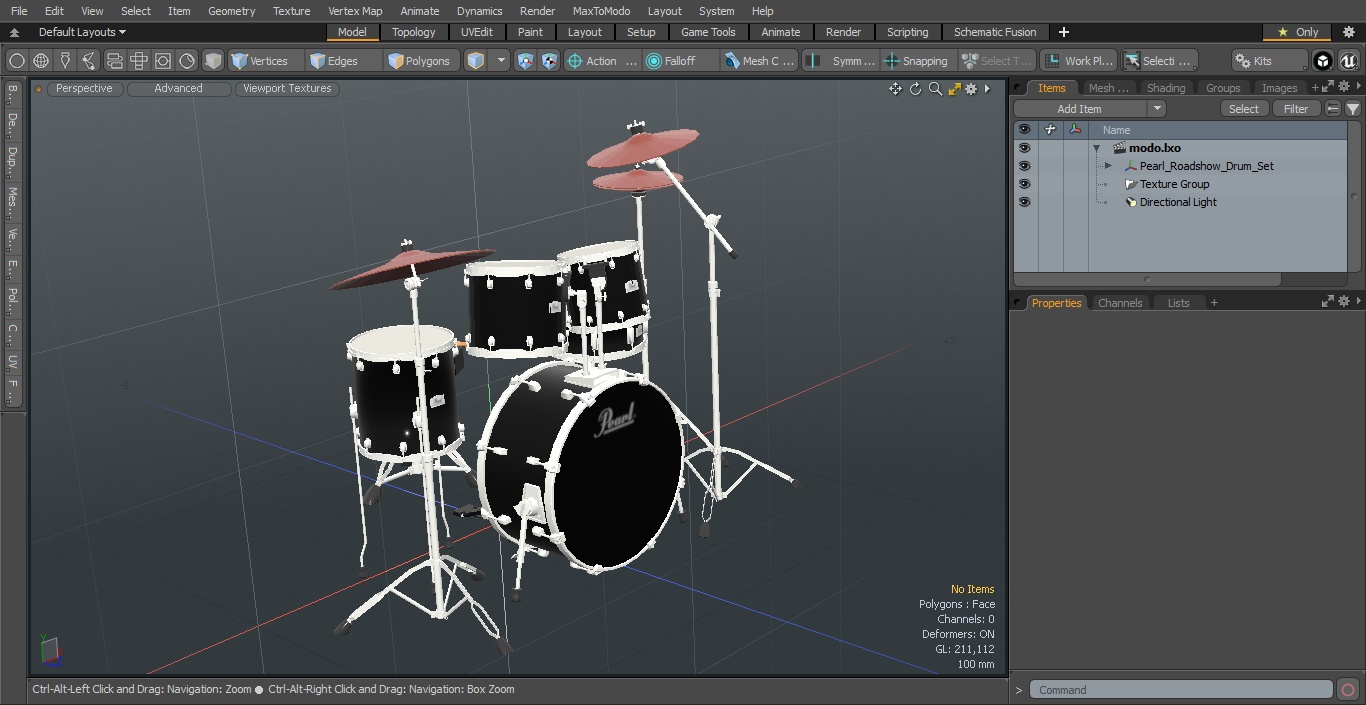Open Default Layouts dropdown
The width and height of the screenshot is (1366, 705).
(x=82, y=32)
